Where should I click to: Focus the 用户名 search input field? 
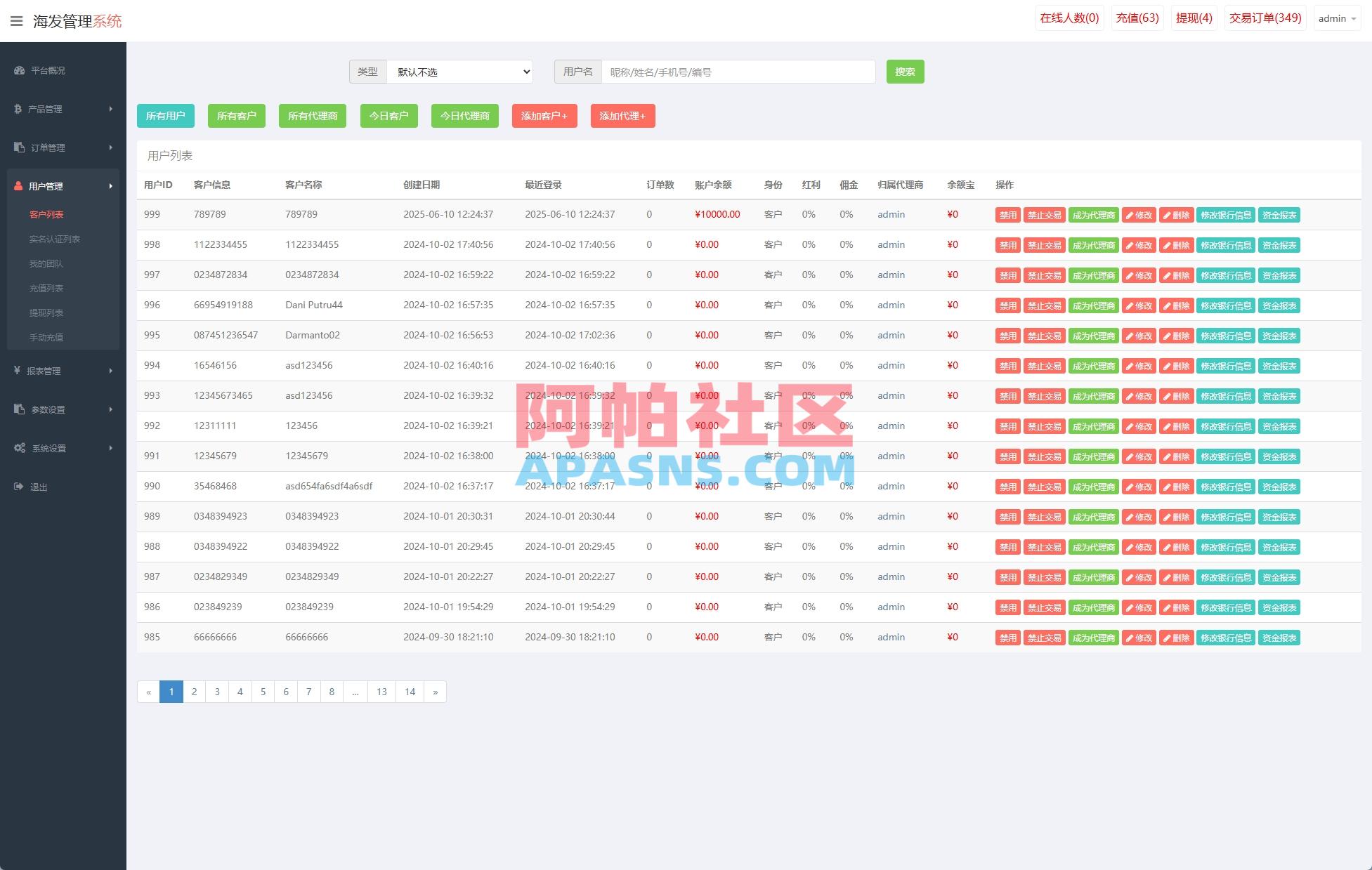click(738, 72)
